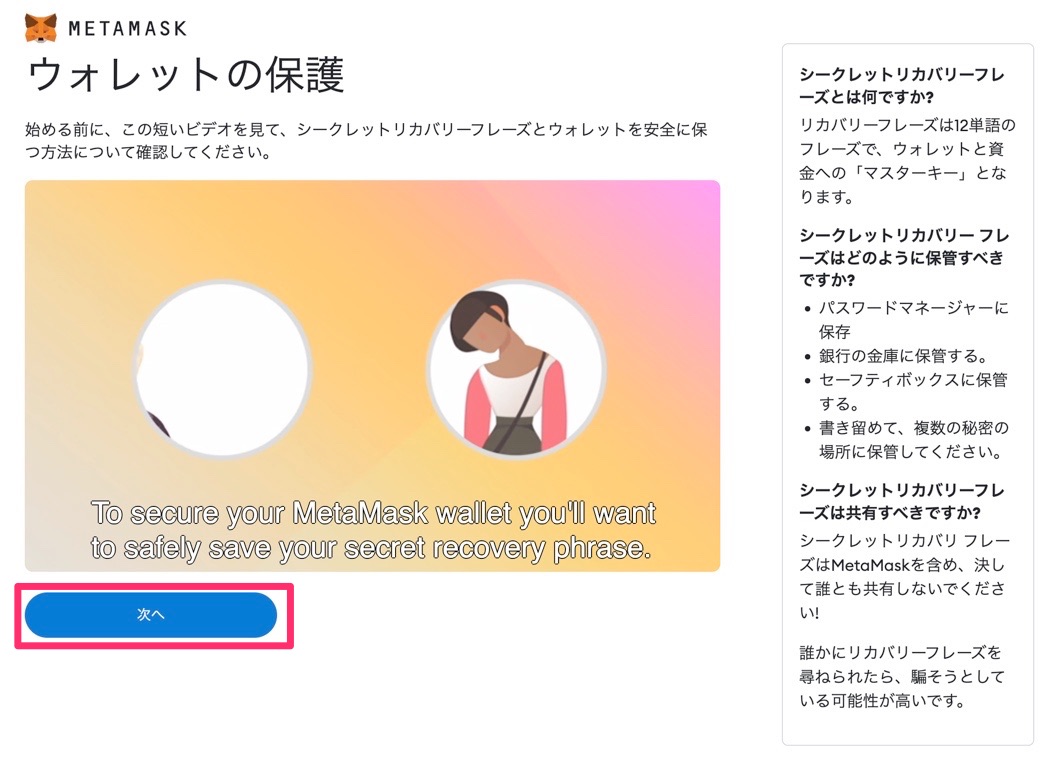Click the 12単語 recovery phrase explanation text
The height and width of the screenshot is (767, 1057).
click(x=907, y=161)
